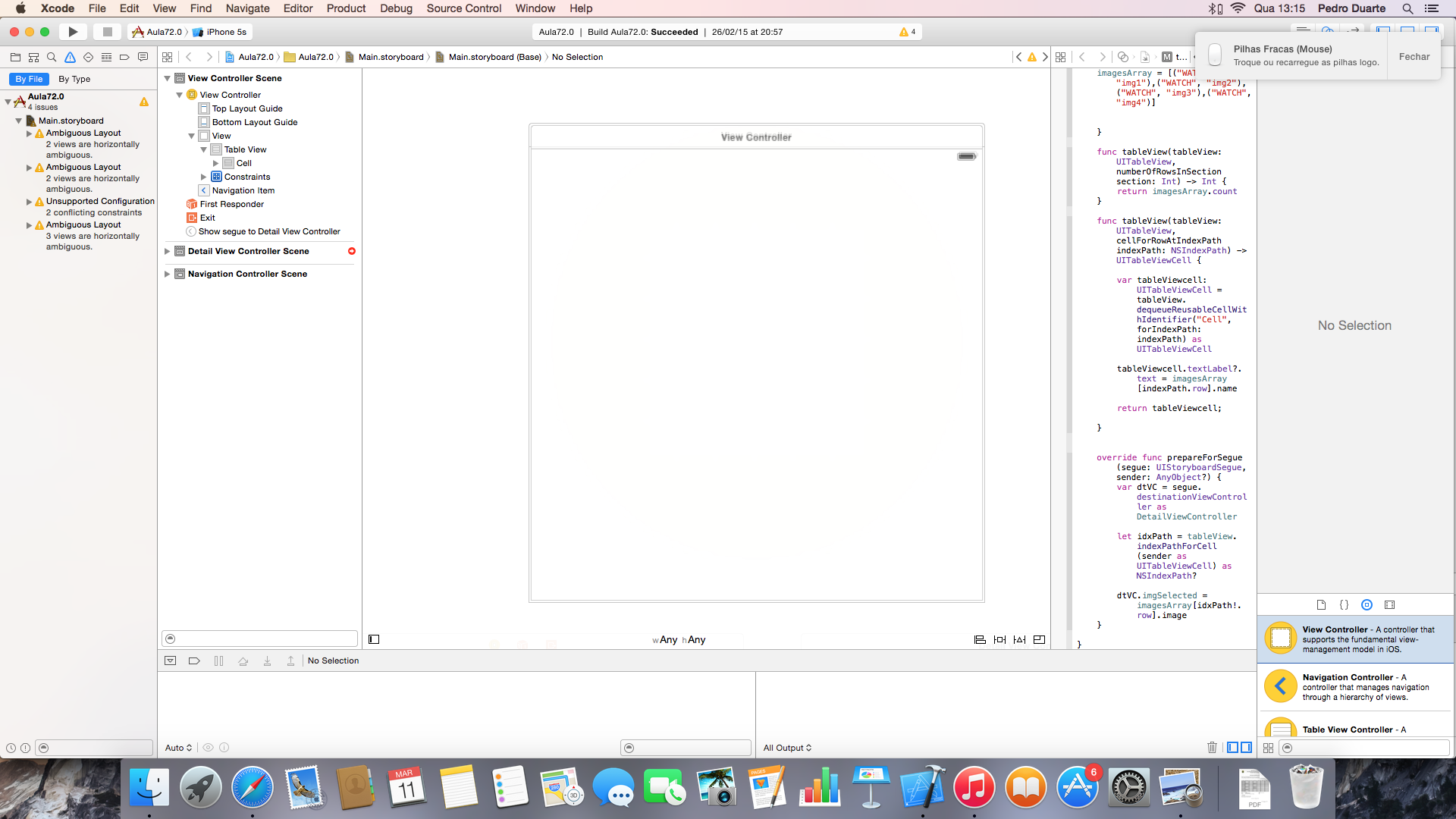
Task: Open Resolve Auto Layout Issues menu
Action: 1019,639
